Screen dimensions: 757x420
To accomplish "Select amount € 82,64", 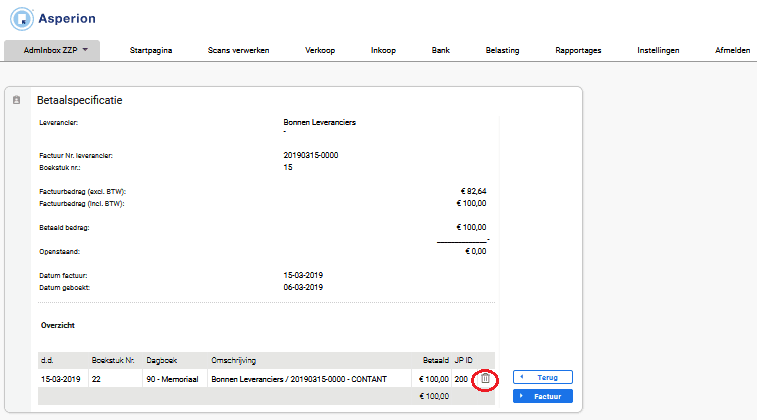I will coord(473,192).
